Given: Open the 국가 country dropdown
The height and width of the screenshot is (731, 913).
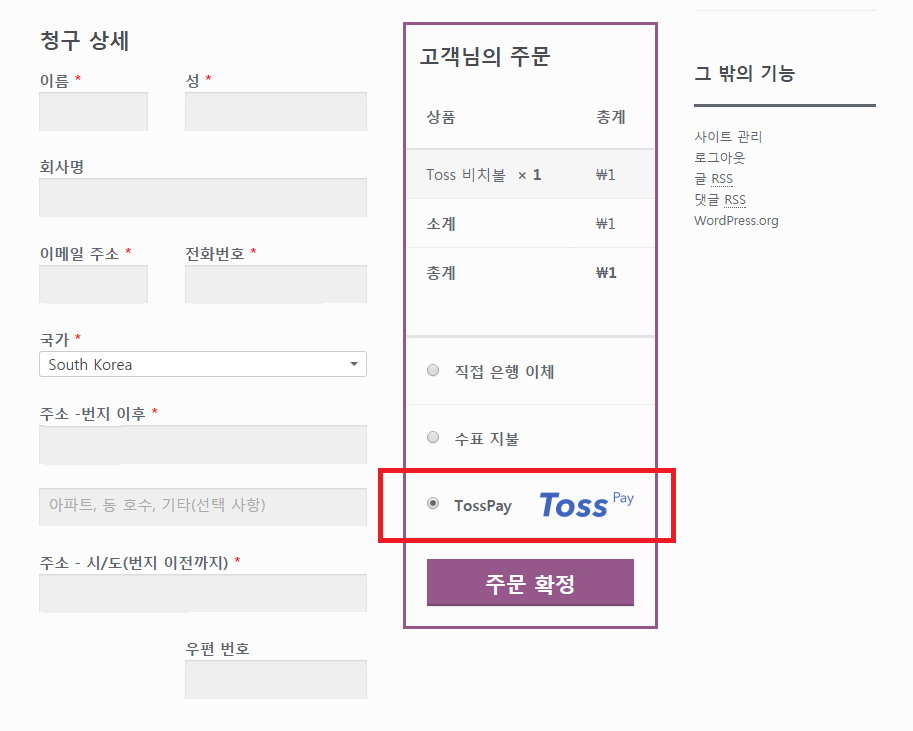Looking at the screenshot, I should 203,364.
